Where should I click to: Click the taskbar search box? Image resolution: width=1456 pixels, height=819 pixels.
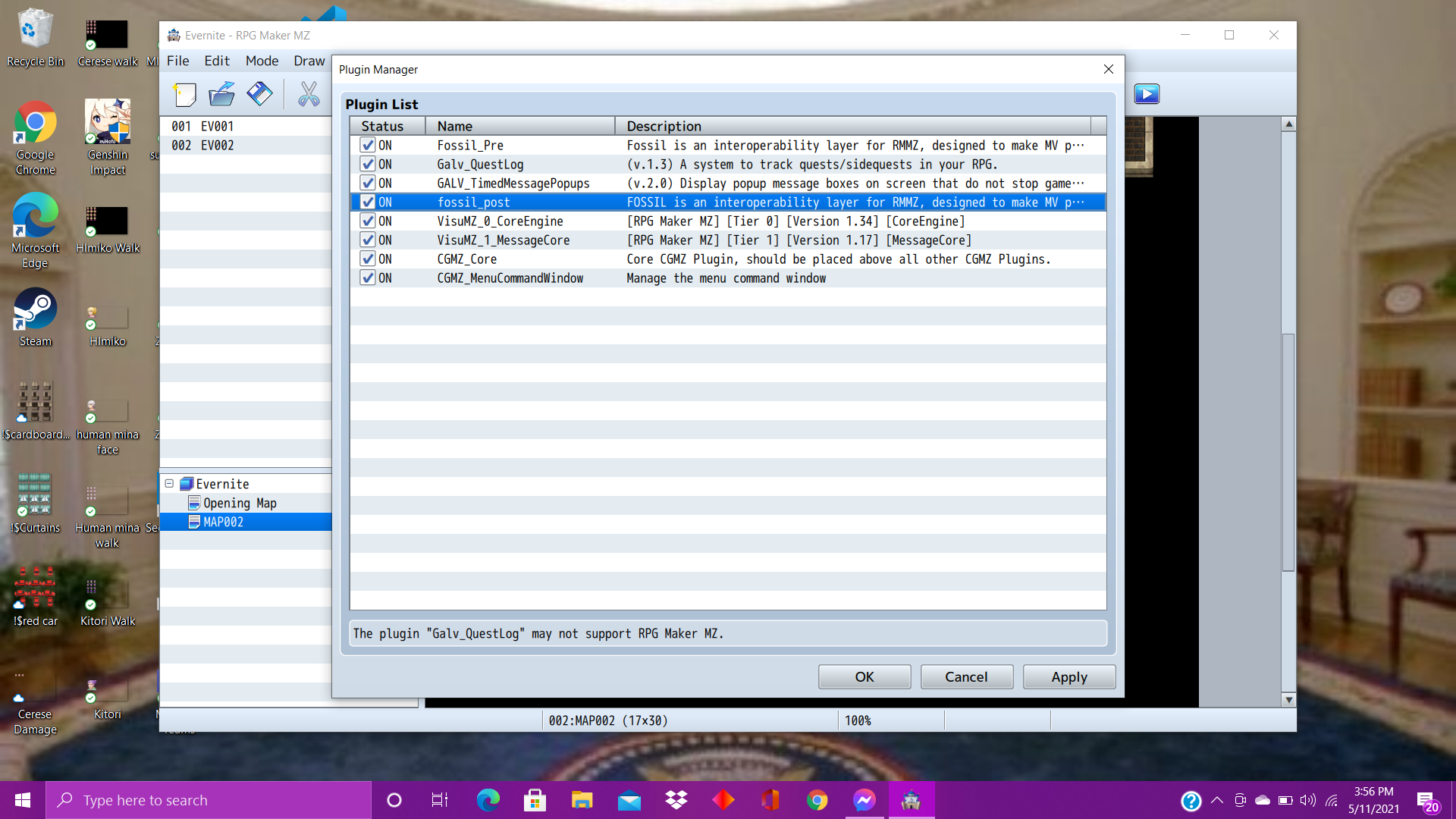click(x=209, y=800)
